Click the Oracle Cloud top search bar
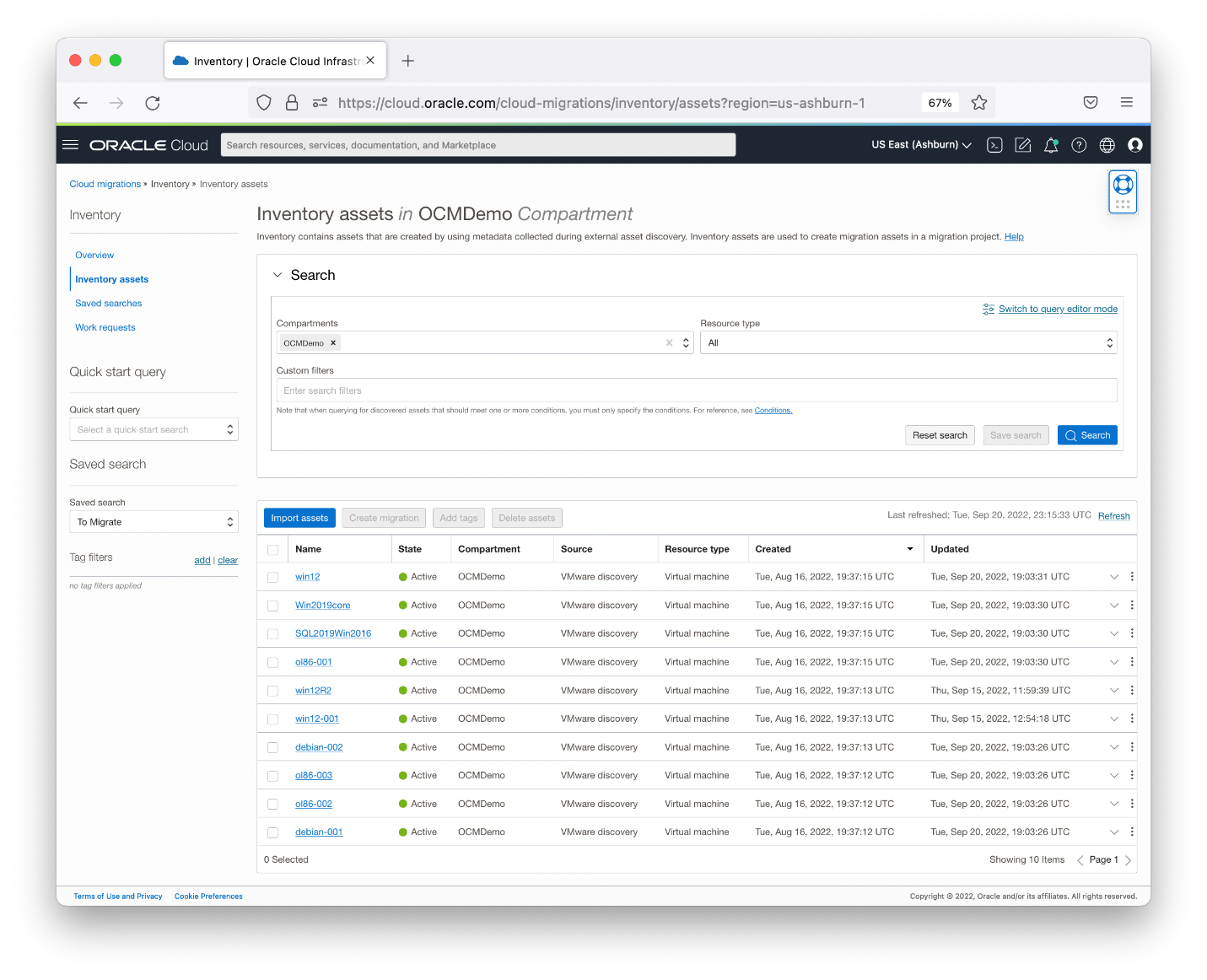The image size is (1207, 980). tap(478, 145)
